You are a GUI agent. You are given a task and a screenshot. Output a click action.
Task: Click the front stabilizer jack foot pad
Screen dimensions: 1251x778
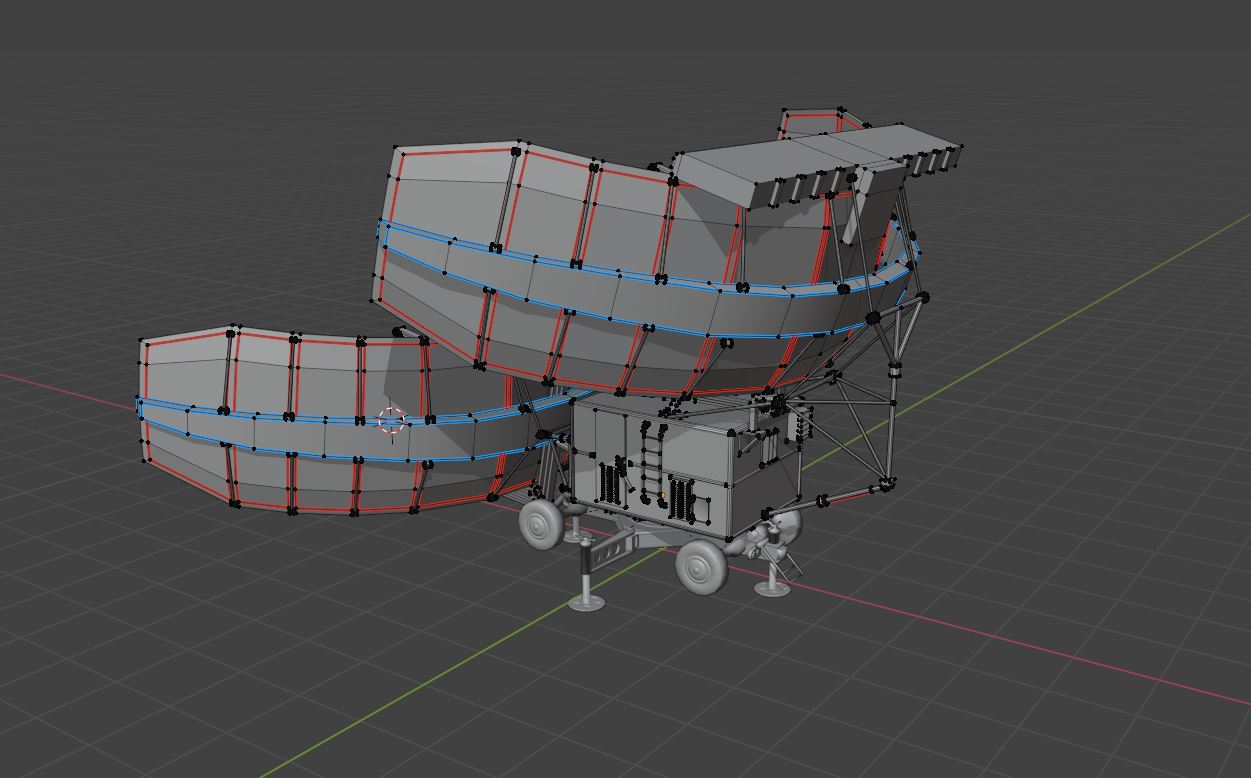pos(587,601)
